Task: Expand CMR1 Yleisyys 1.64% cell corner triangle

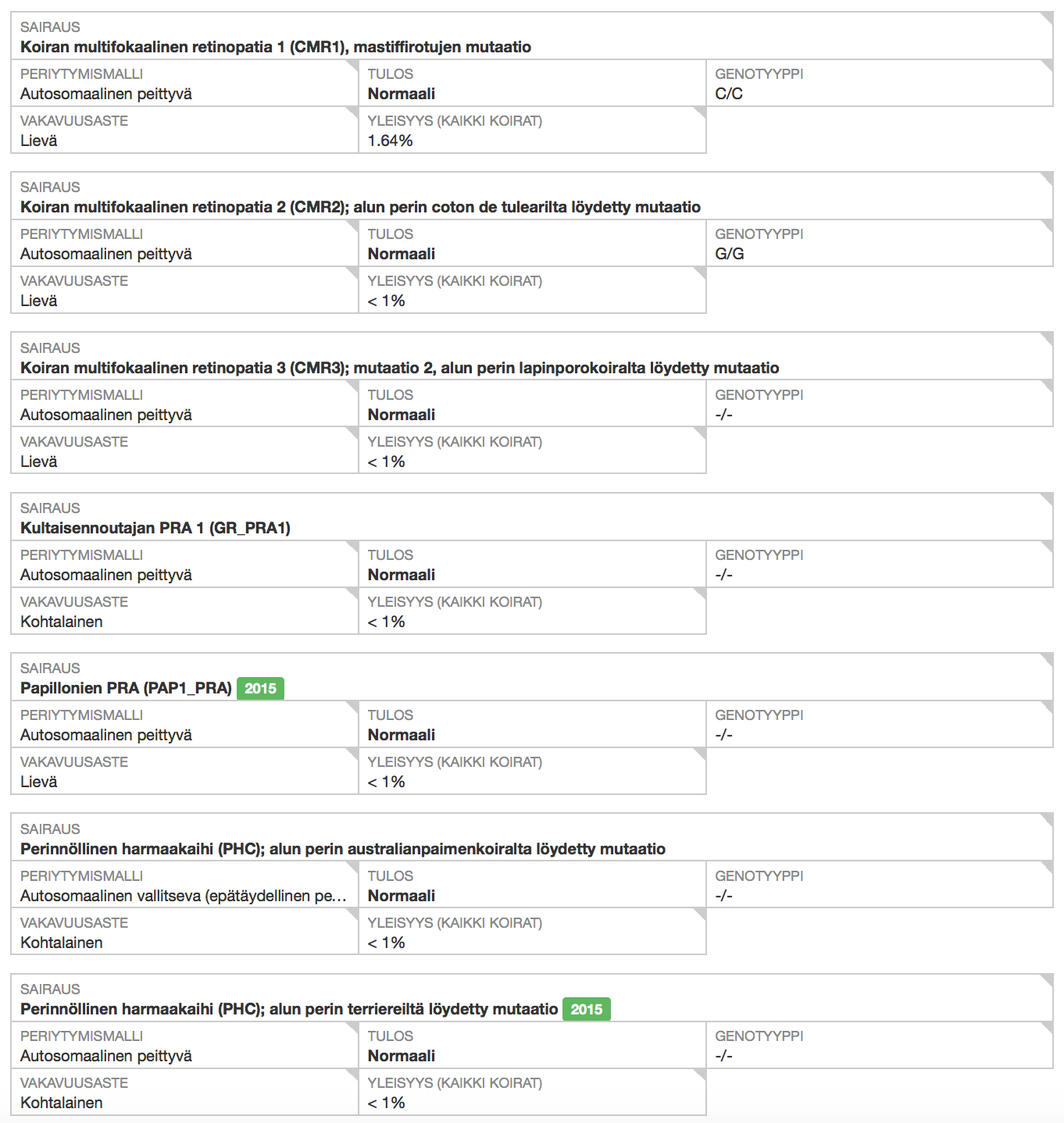Action: click(700, 113)
